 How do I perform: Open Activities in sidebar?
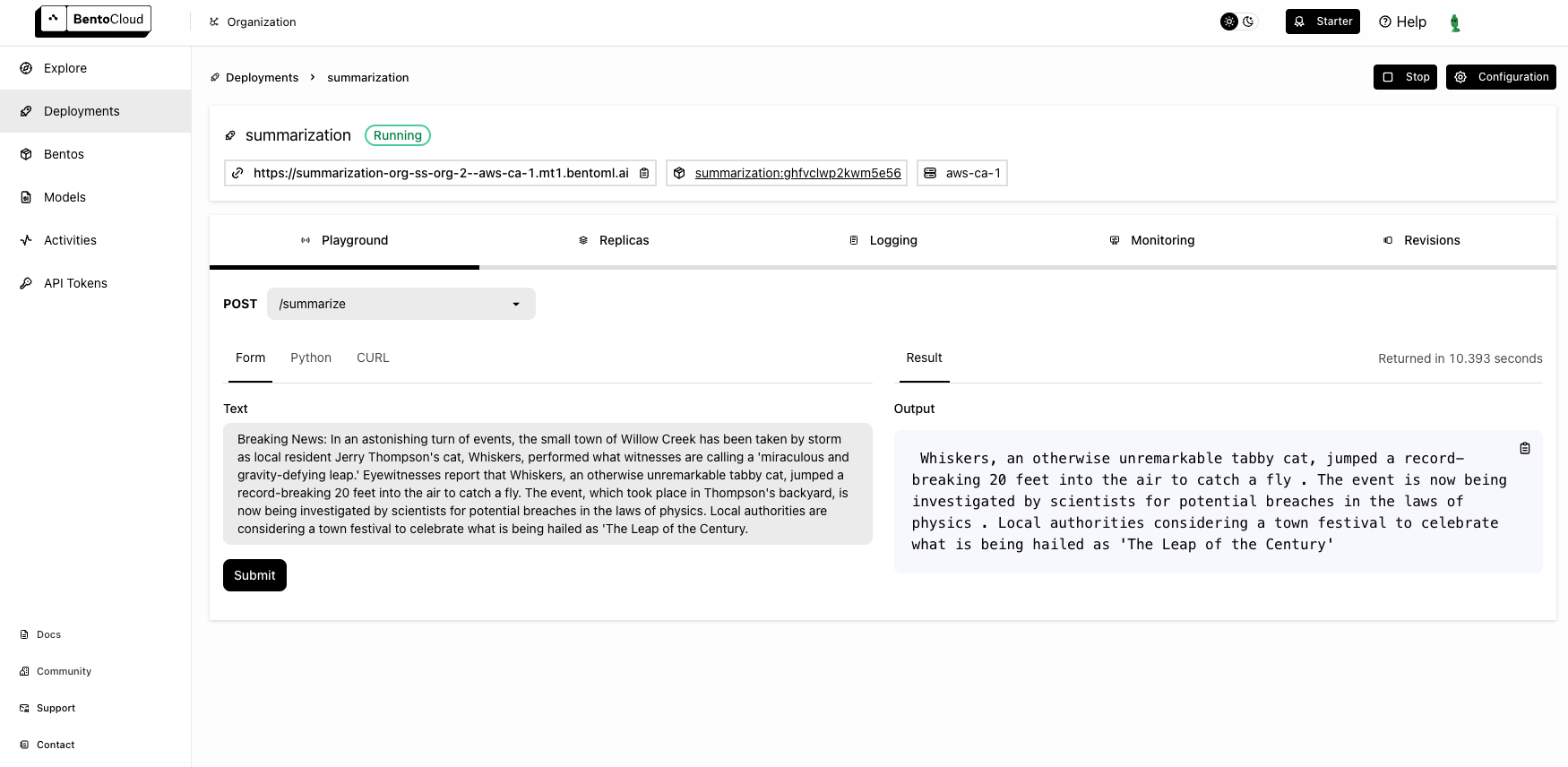[95, 240]
